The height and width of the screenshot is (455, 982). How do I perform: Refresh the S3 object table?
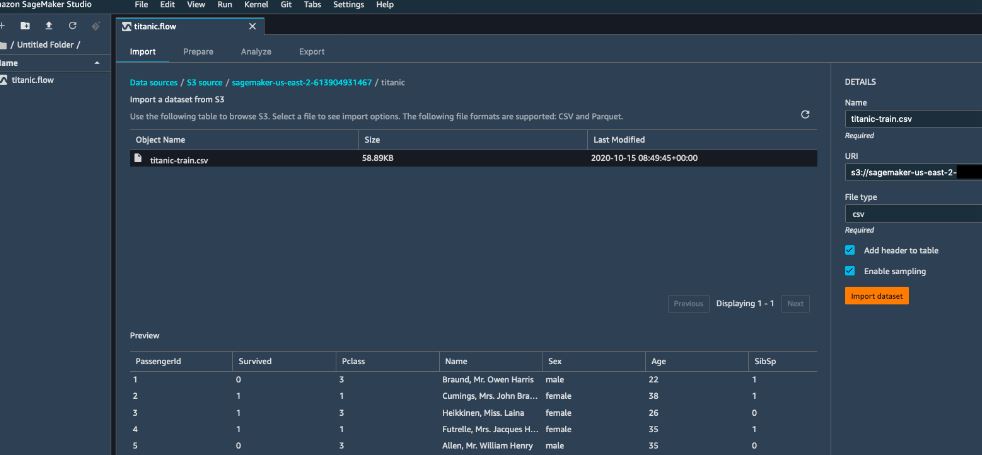805,115
